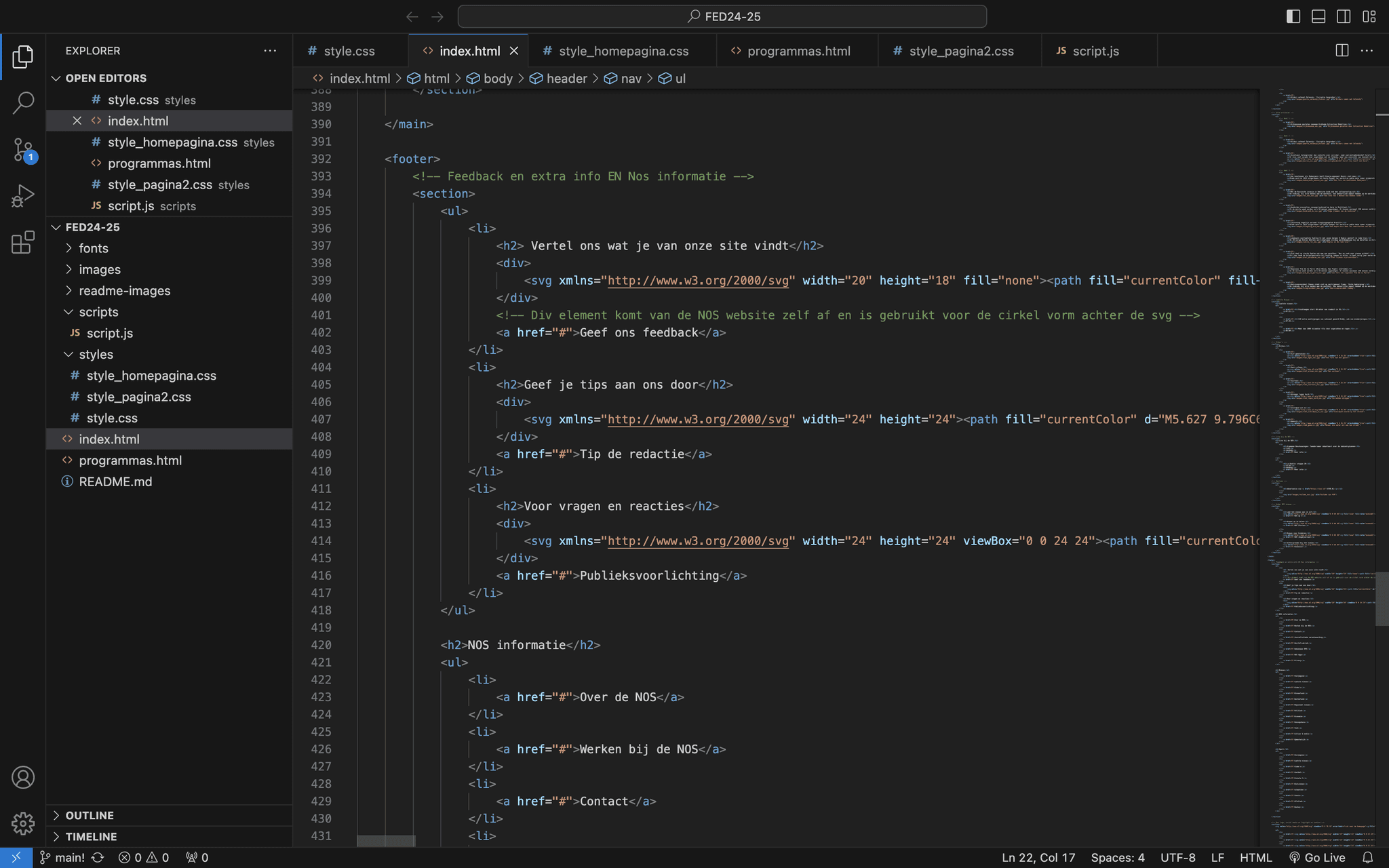1389x868 pixels.
Task: Click the FED24-25 command center search box
Action: pyautogui.click(x=722, y=16)
